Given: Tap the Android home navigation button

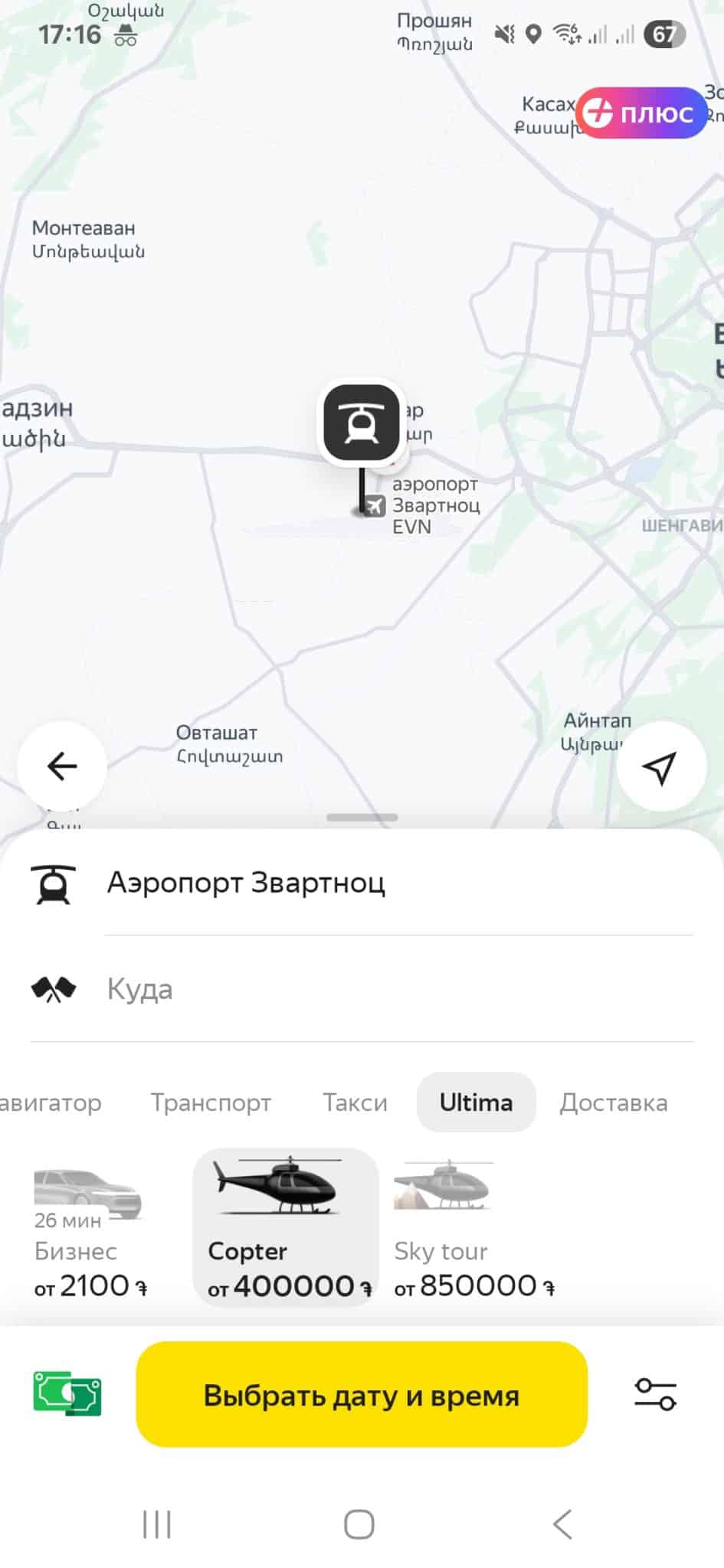Looking at the screenshot, I should (x=359, y=1524).
